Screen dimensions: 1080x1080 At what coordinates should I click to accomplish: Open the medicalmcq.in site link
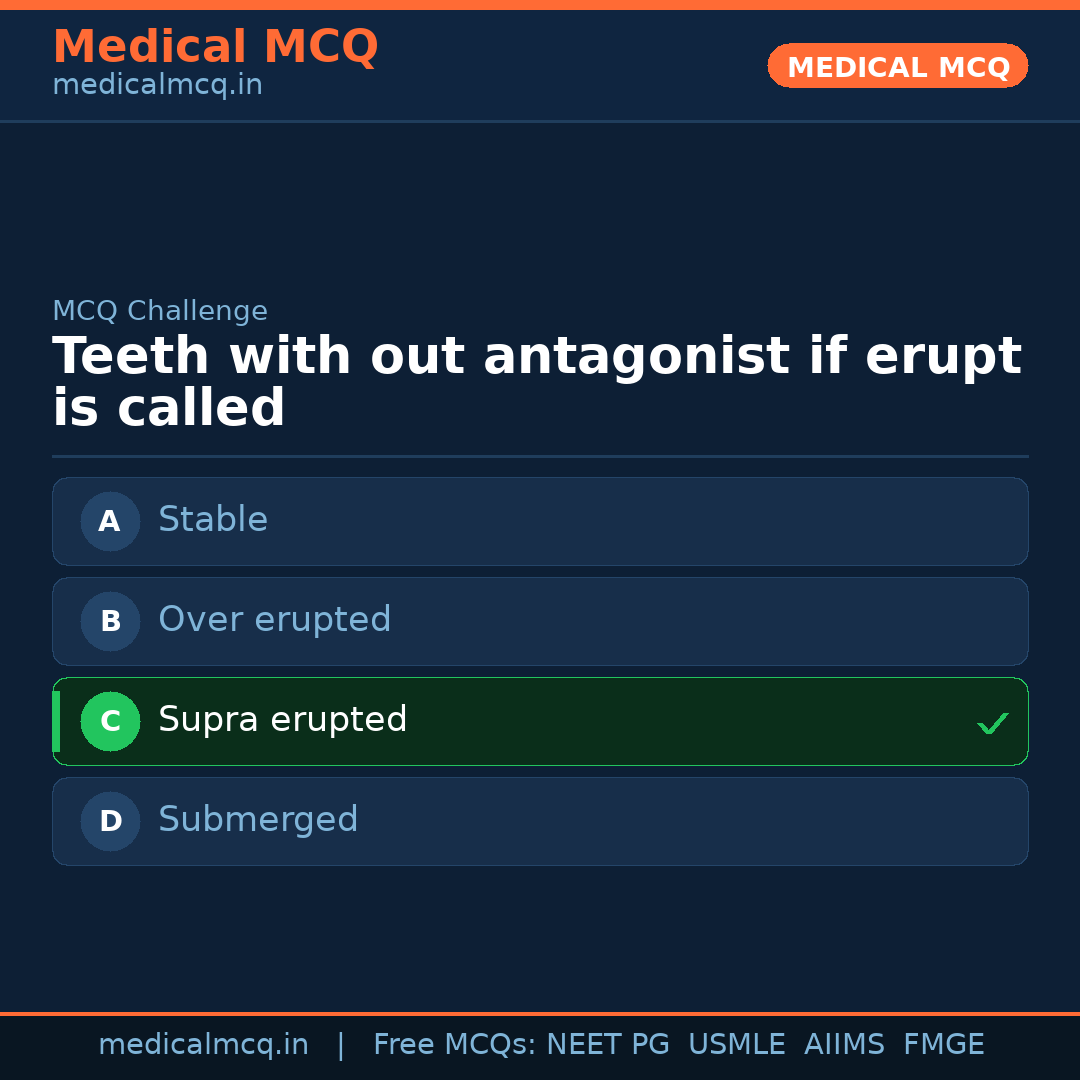tap(203, 1044)
